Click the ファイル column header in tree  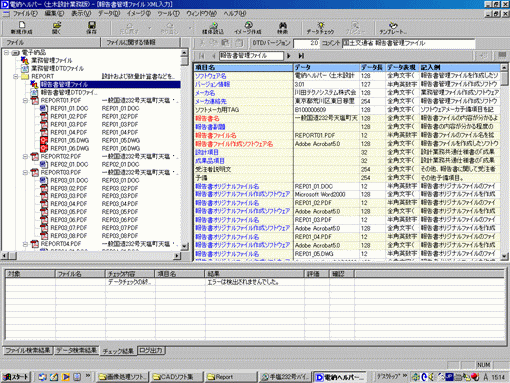(51, 43)
